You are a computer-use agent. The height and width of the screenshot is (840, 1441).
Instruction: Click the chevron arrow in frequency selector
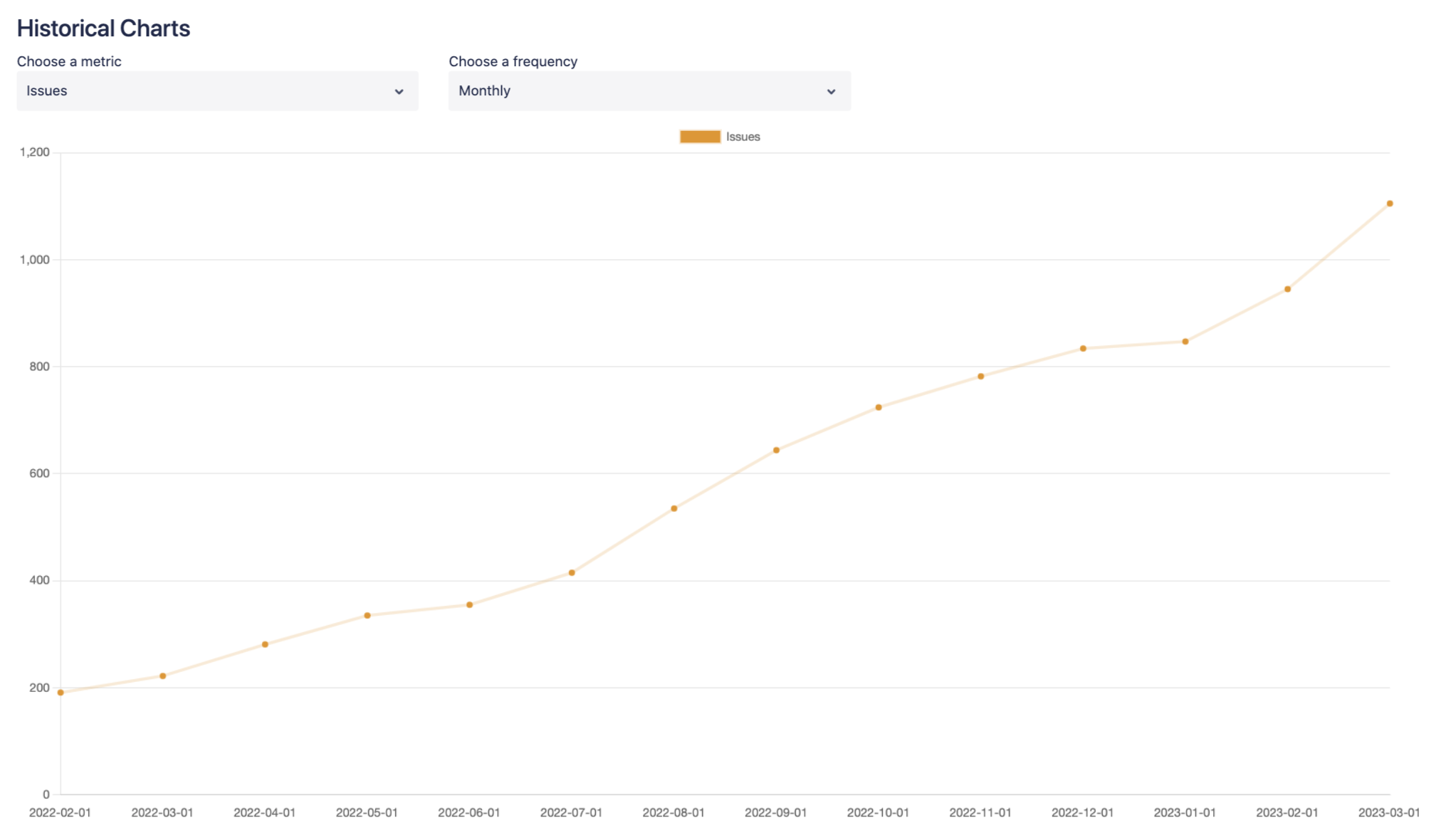(831, 92)
